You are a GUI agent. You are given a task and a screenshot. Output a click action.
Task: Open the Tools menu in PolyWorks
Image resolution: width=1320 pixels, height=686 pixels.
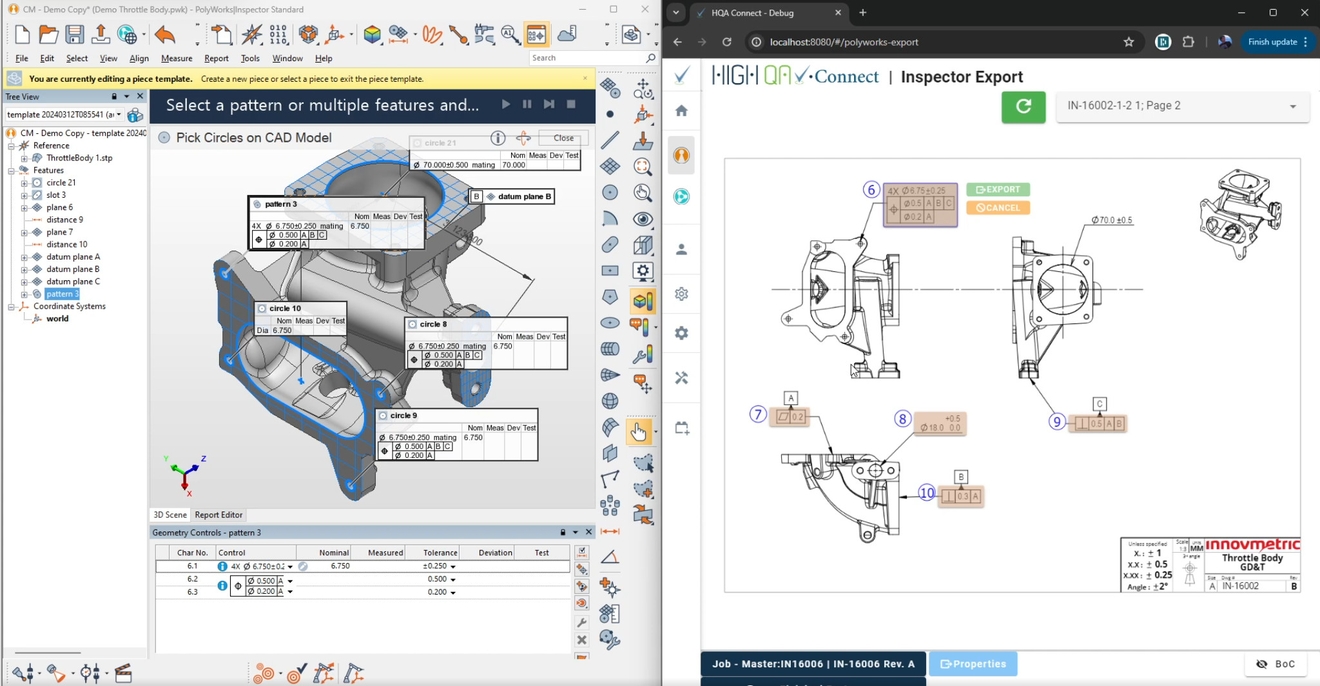[250, 58]
